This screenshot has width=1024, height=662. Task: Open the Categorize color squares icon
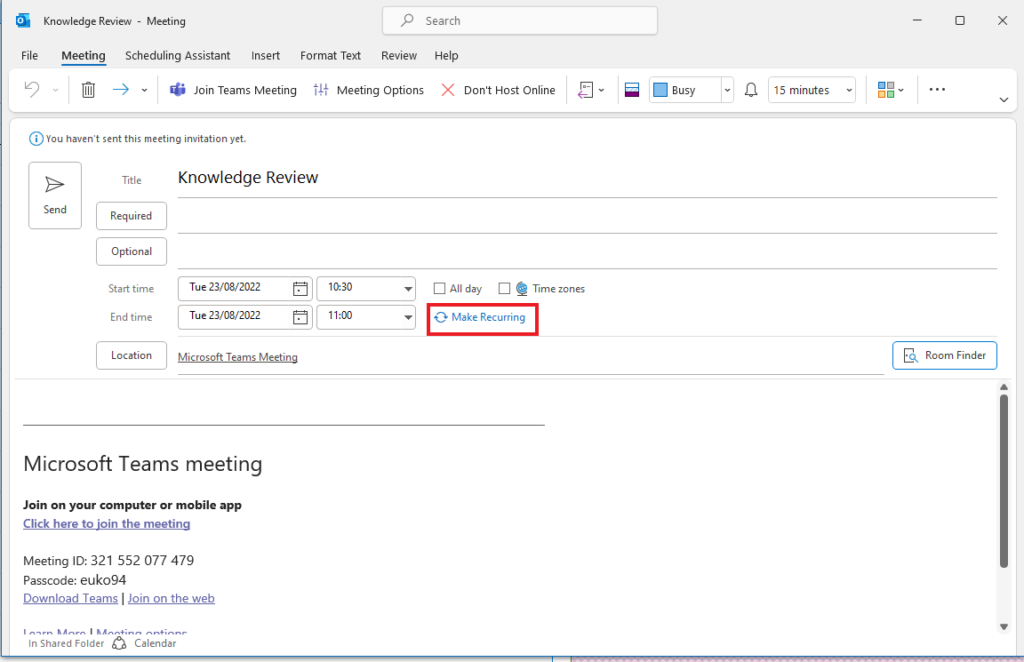click(x=891, y=90)
